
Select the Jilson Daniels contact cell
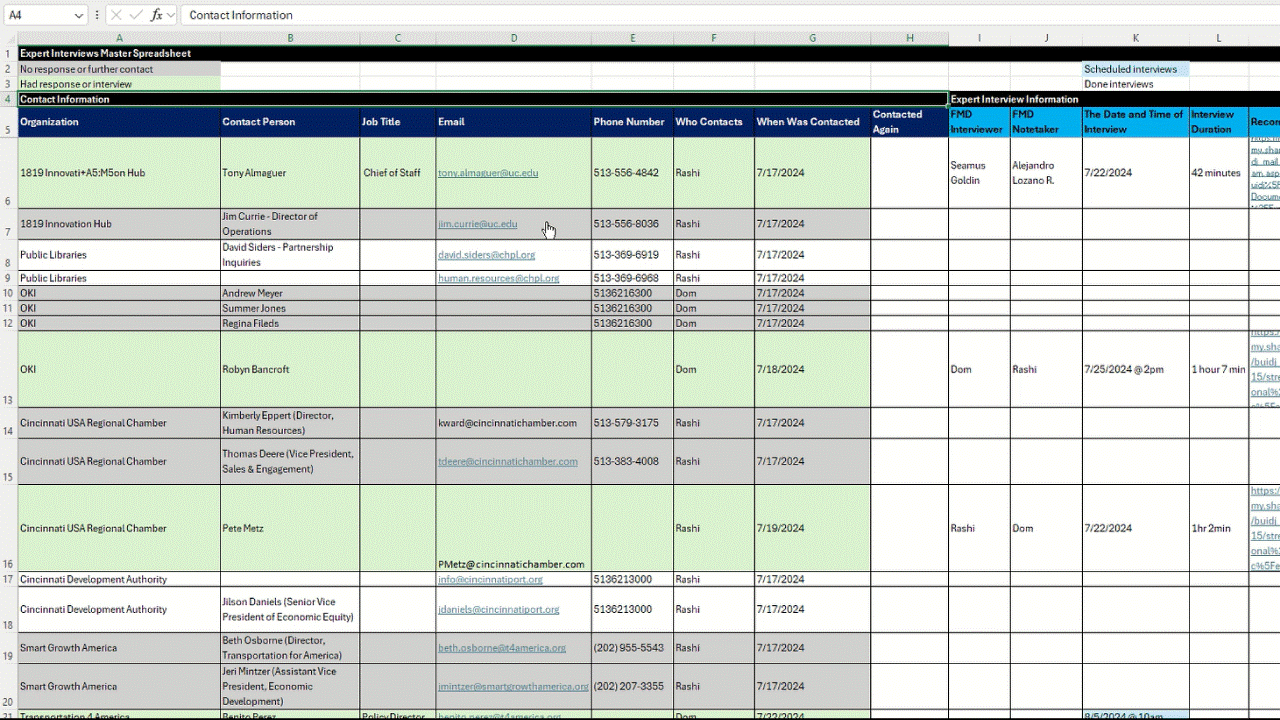[x=290, y=609]
